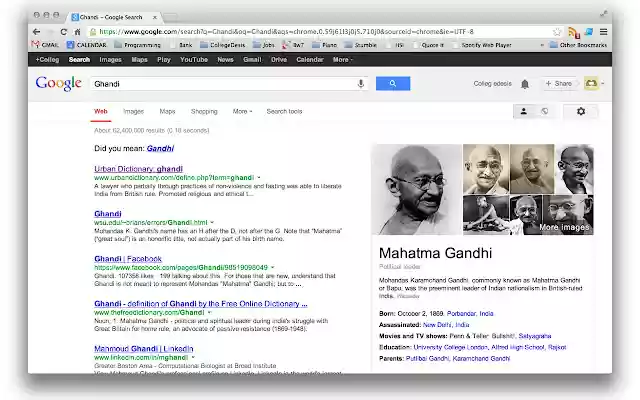Open the arrow next to facebook.com URL

pos(273,267)
